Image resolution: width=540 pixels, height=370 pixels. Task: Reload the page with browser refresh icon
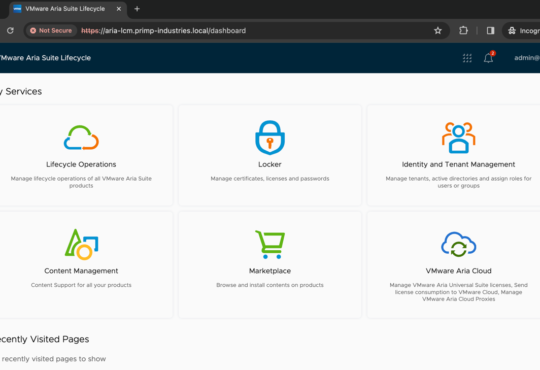coord(10,31)
